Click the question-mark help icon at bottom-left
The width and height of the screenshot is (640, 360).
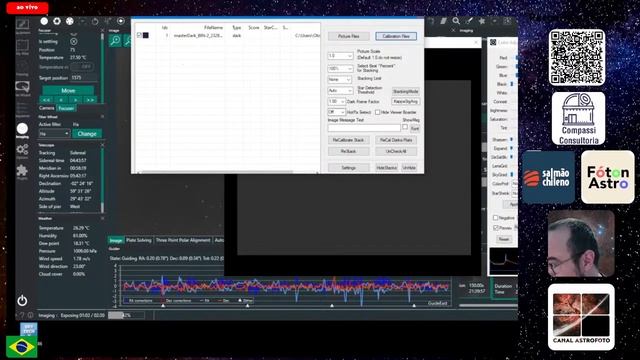pos(22,316)
